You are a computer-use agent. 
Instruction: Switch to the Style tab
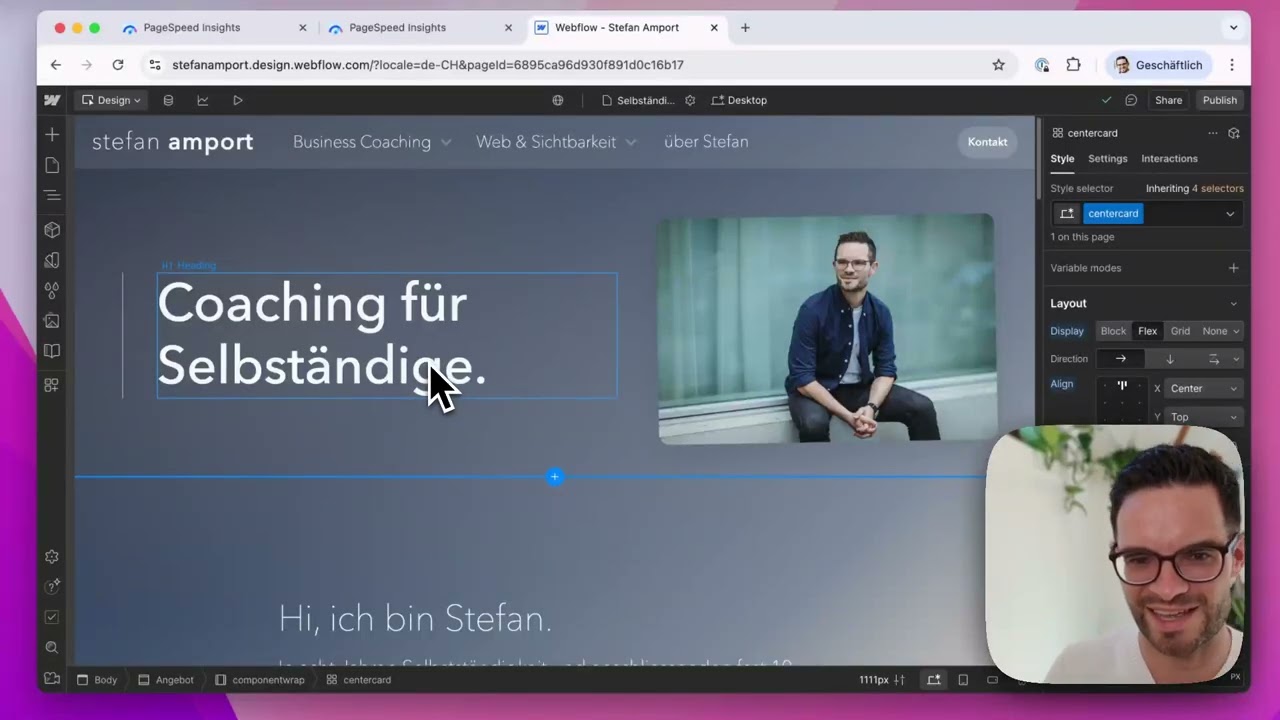(1062, 159)
